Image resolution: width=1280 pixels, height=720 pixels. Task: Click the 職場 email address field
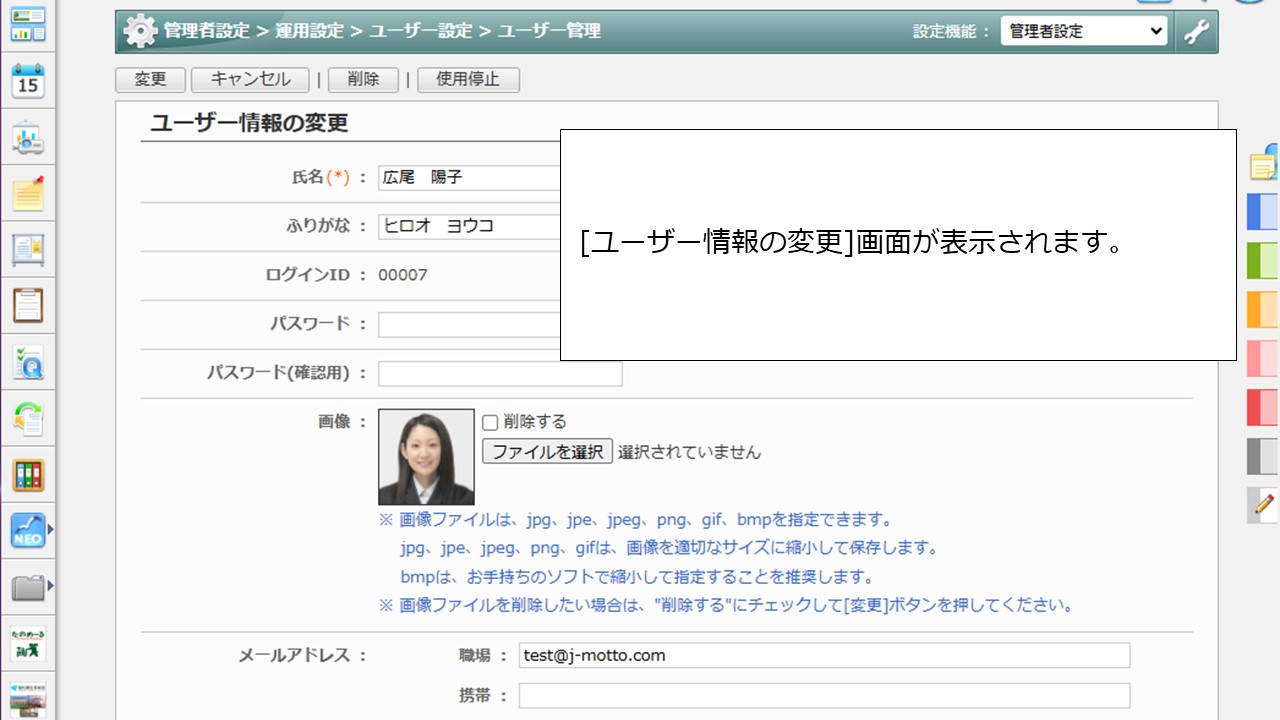pos(824,656)
